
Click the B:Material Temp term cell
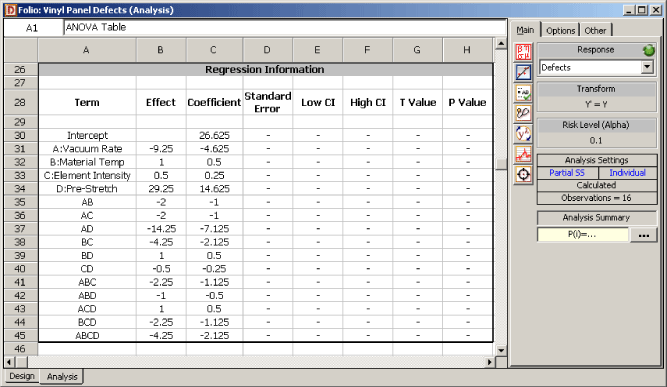(87, 162)
